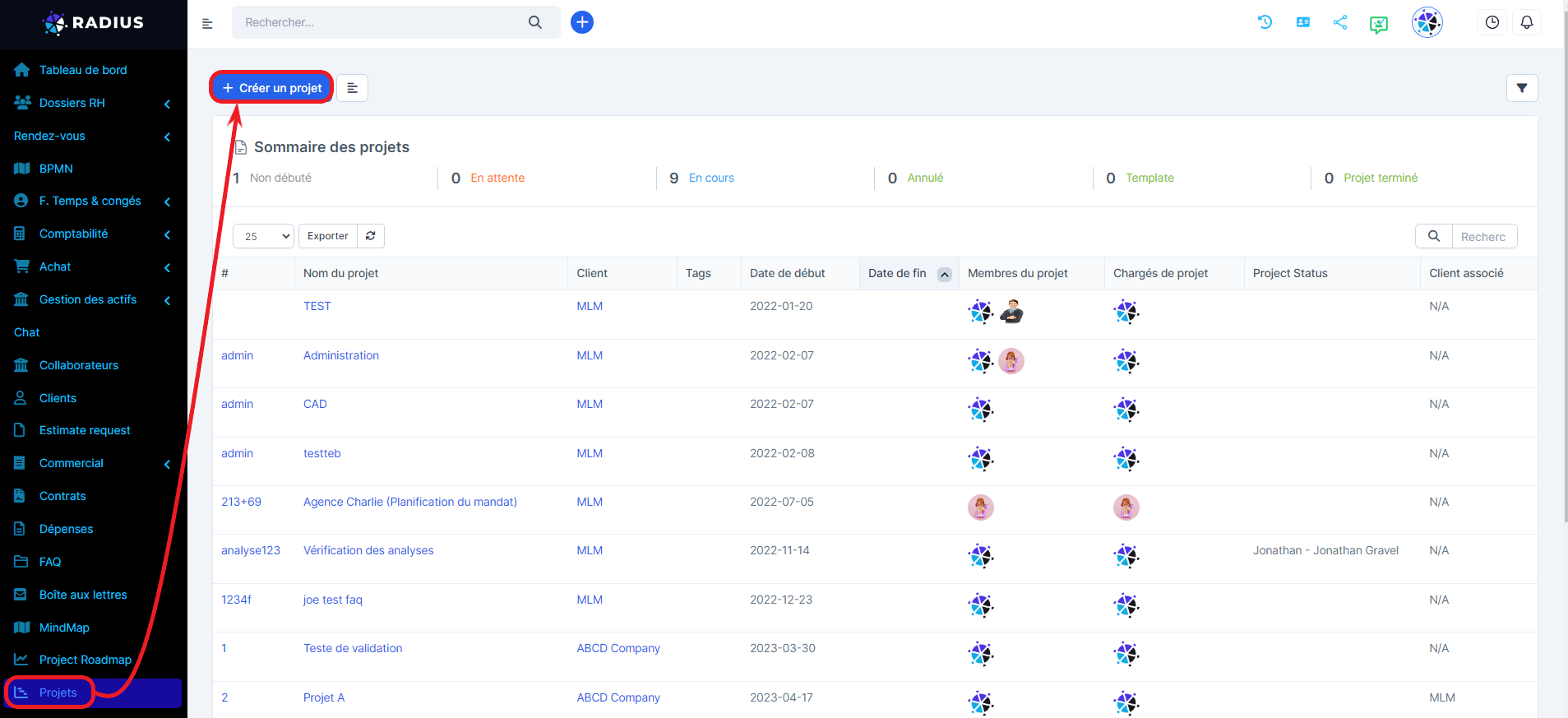Viewport: 1568px width, 718px height.
Task: Click the share icon in header
Action: (1340, 22)
